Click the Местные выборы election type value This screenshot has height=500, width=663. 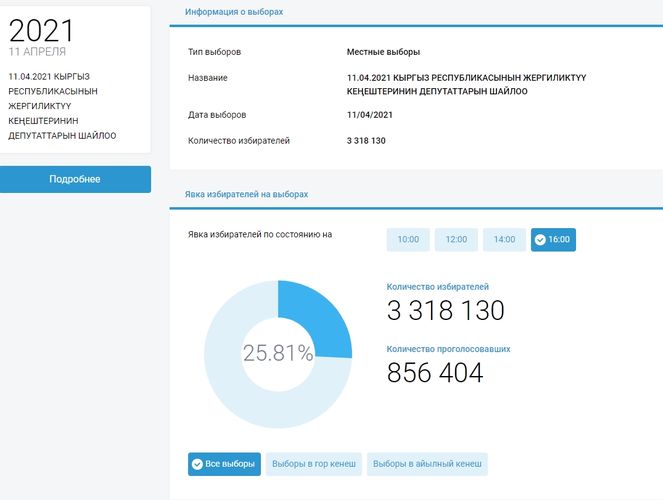[x=383, y=51]
